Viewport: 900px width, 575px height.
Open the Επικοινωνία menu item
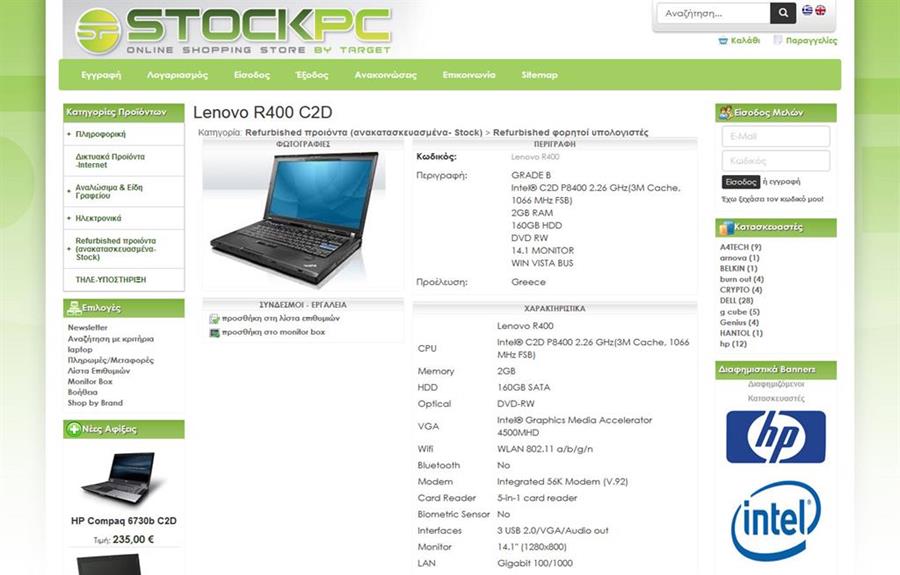469,75
